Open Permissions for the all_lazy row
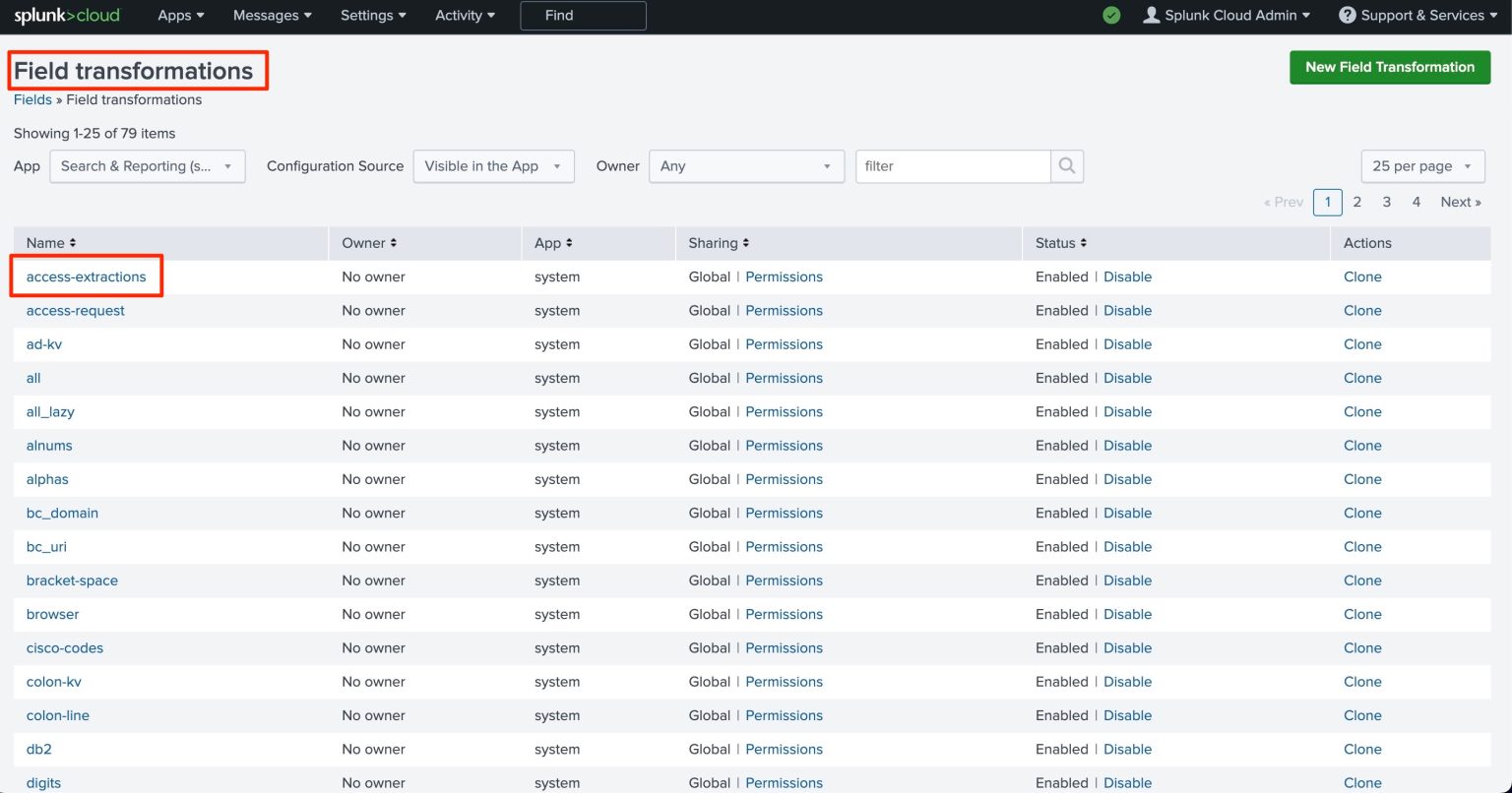The image size is (1512, 793). (785, 412)
